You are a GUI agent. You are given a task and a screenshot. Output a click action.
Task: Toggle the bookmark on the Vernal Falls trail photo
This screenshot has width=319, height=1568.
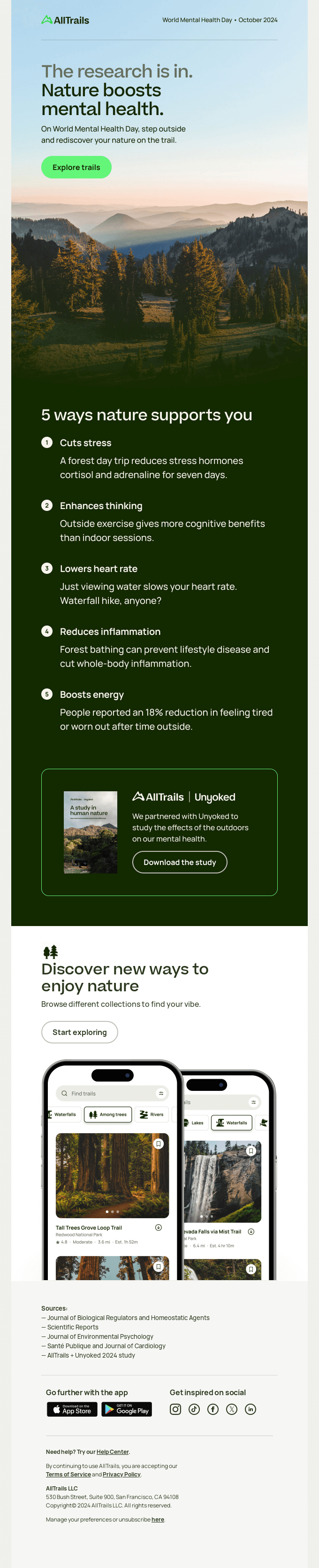[x=251, y=1151]
